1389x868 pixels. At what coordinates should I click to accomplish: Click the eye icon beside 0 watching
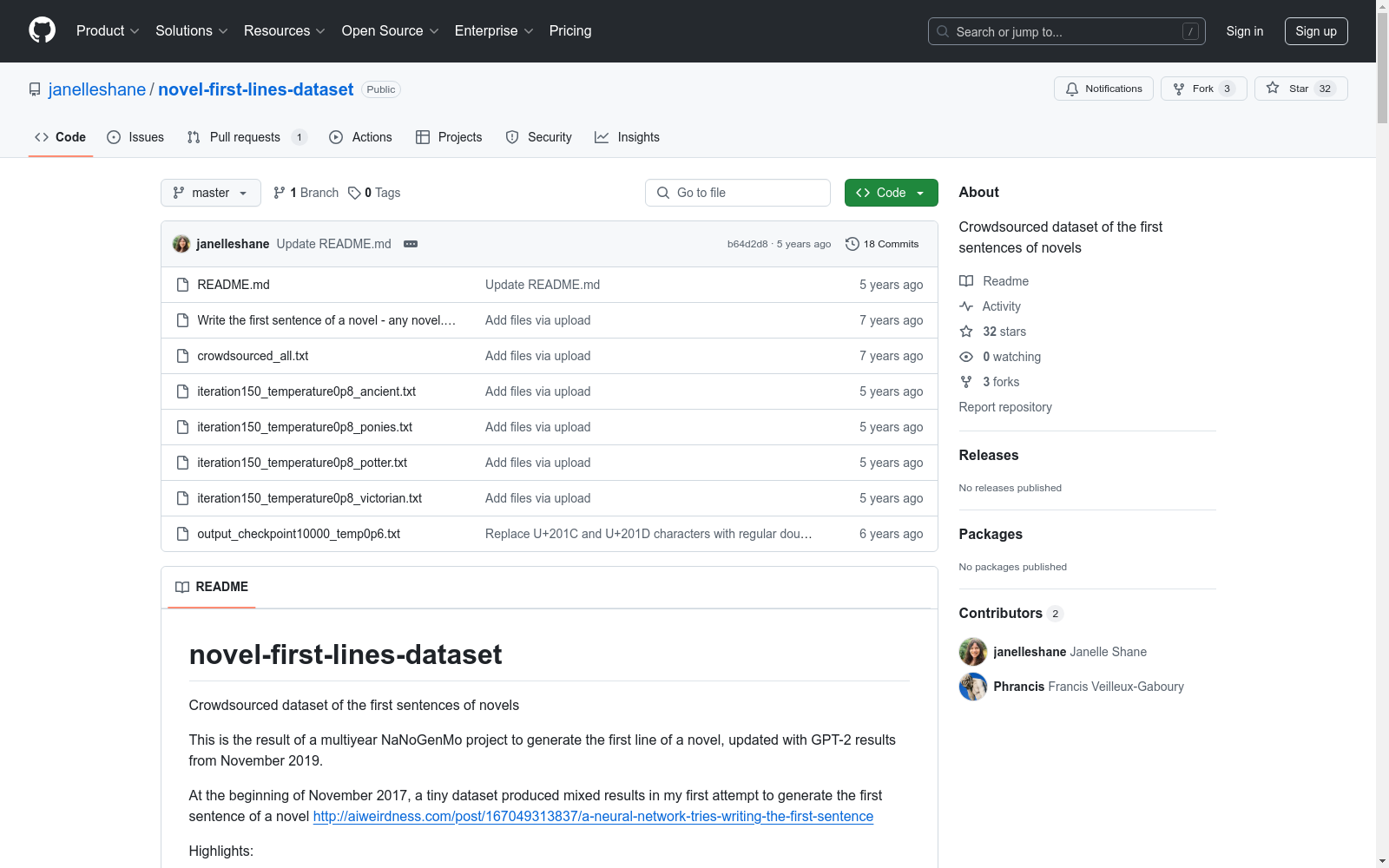(x=966, y=357)
